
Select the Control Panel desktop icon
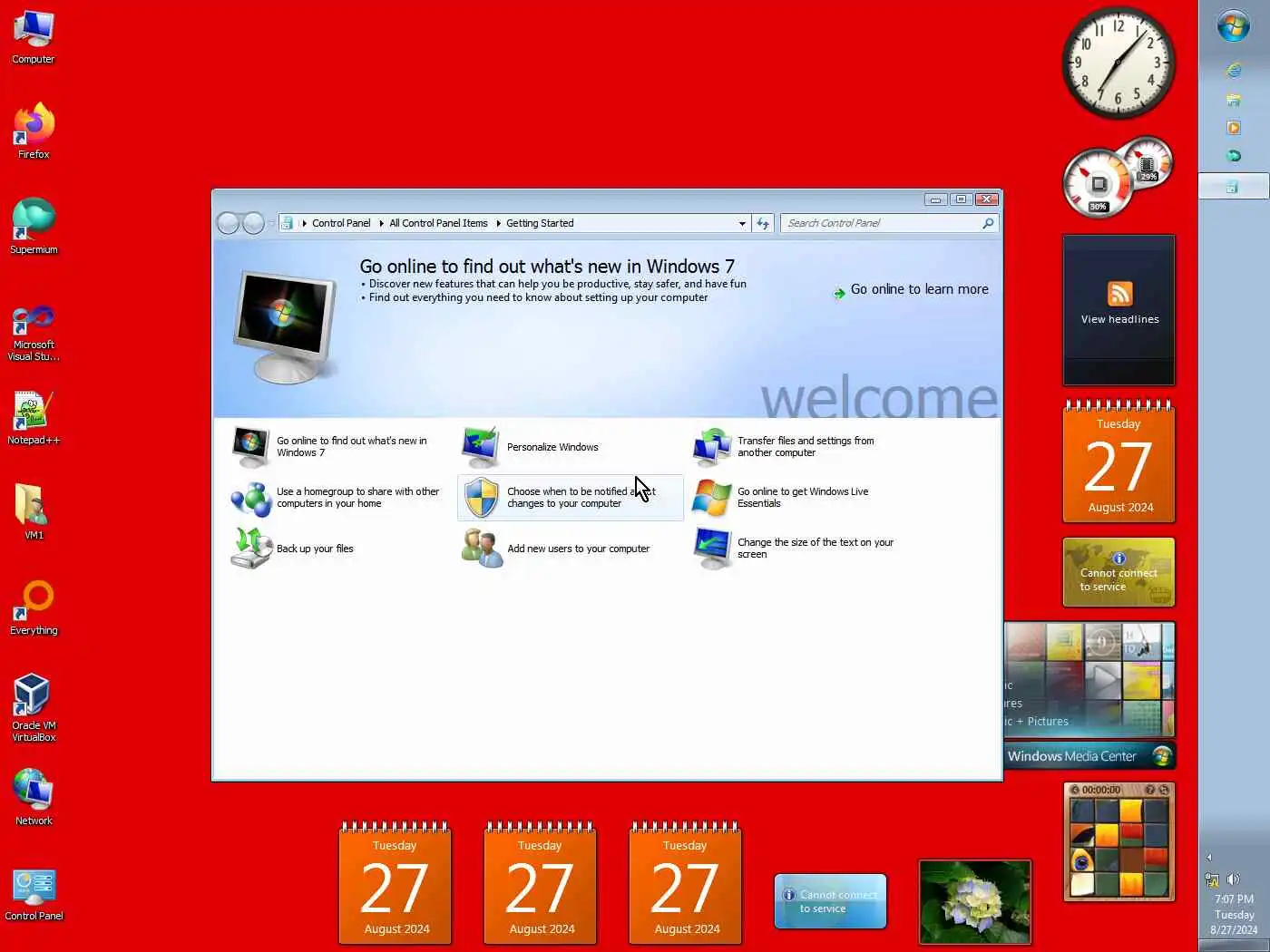[34, 894]
